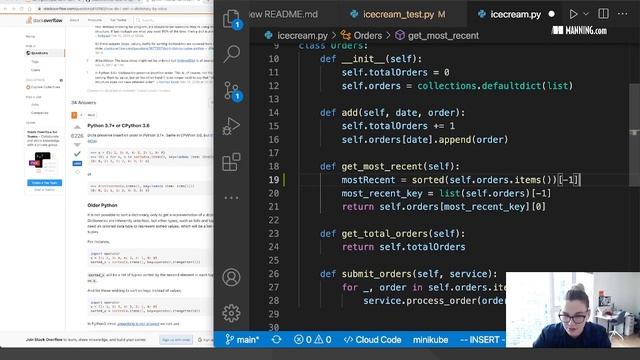640x360 pixels.
Task: Click the unsaved dot on icecream.py tab
Action: [x=551, y=14]
